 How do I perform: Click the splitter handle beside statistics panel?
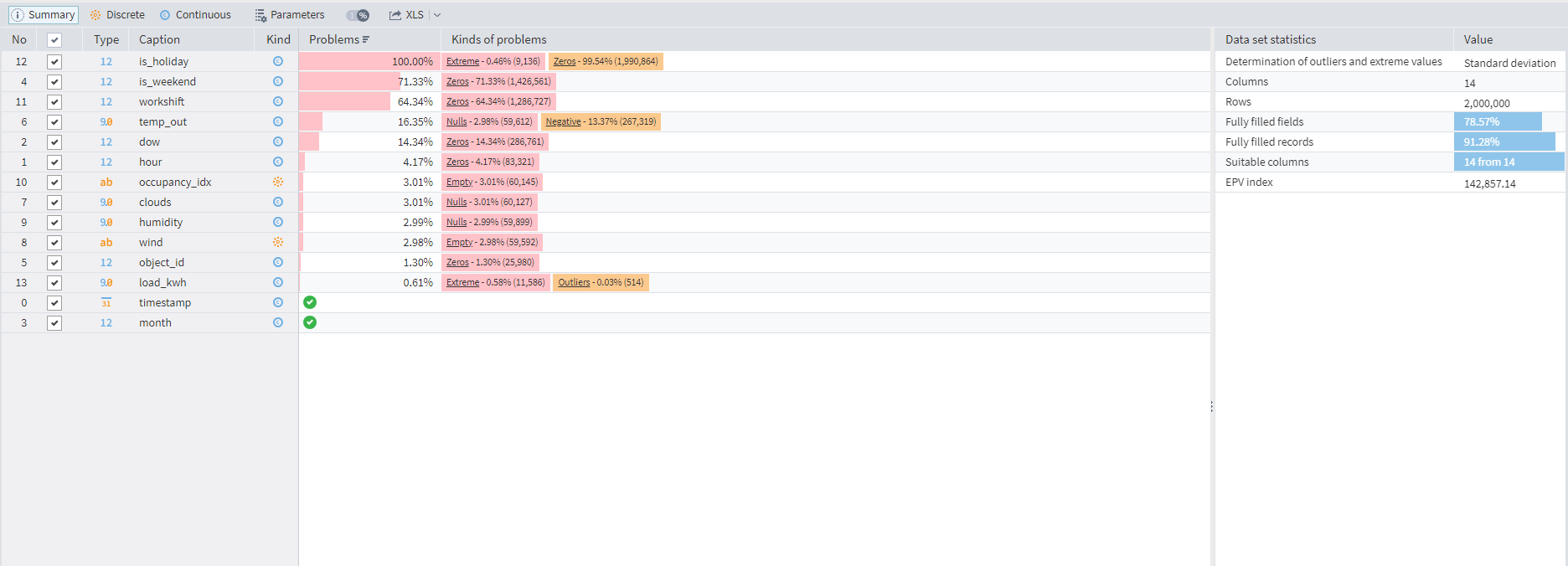(x=1212, y=407)
